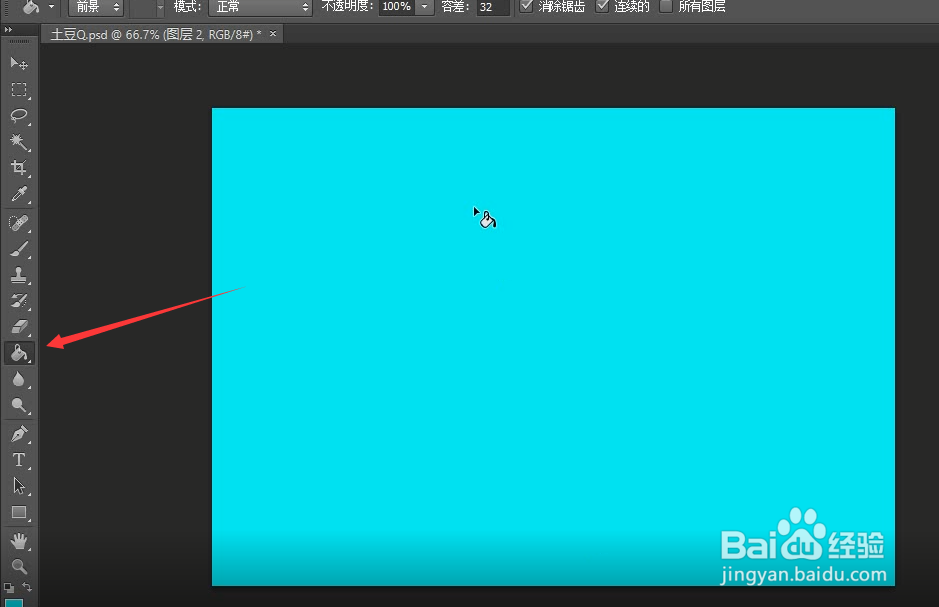Screen dimensions: 939x607
Task: Click the 不透明度 100% input field
Action: click(x=396, y=7)
